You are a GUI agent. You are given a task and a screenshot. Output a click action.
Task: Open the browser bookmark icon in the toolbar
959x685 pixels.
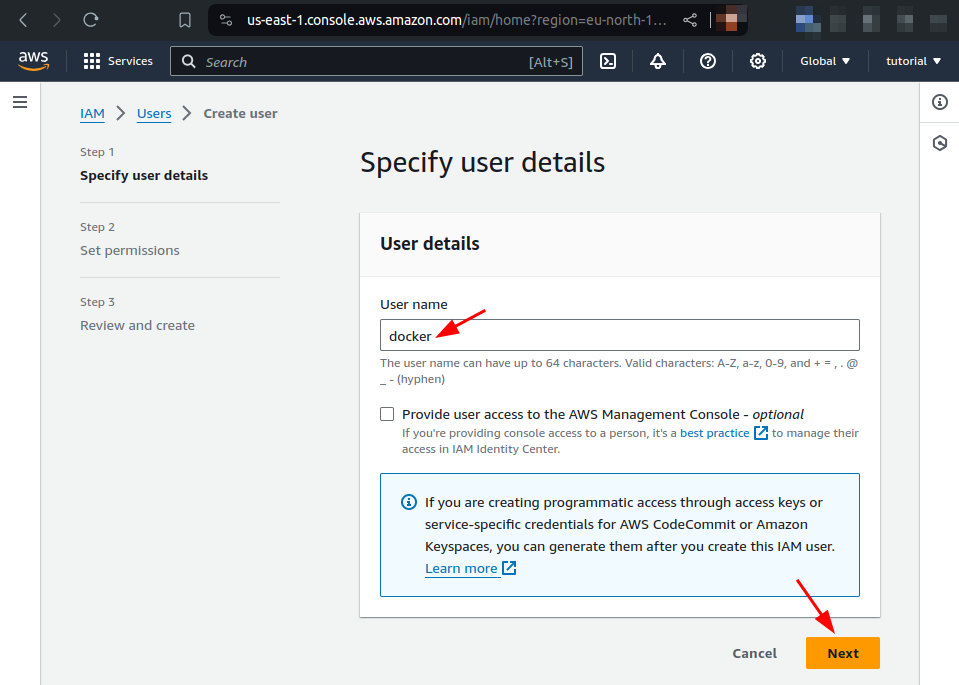tap(182, 19)
